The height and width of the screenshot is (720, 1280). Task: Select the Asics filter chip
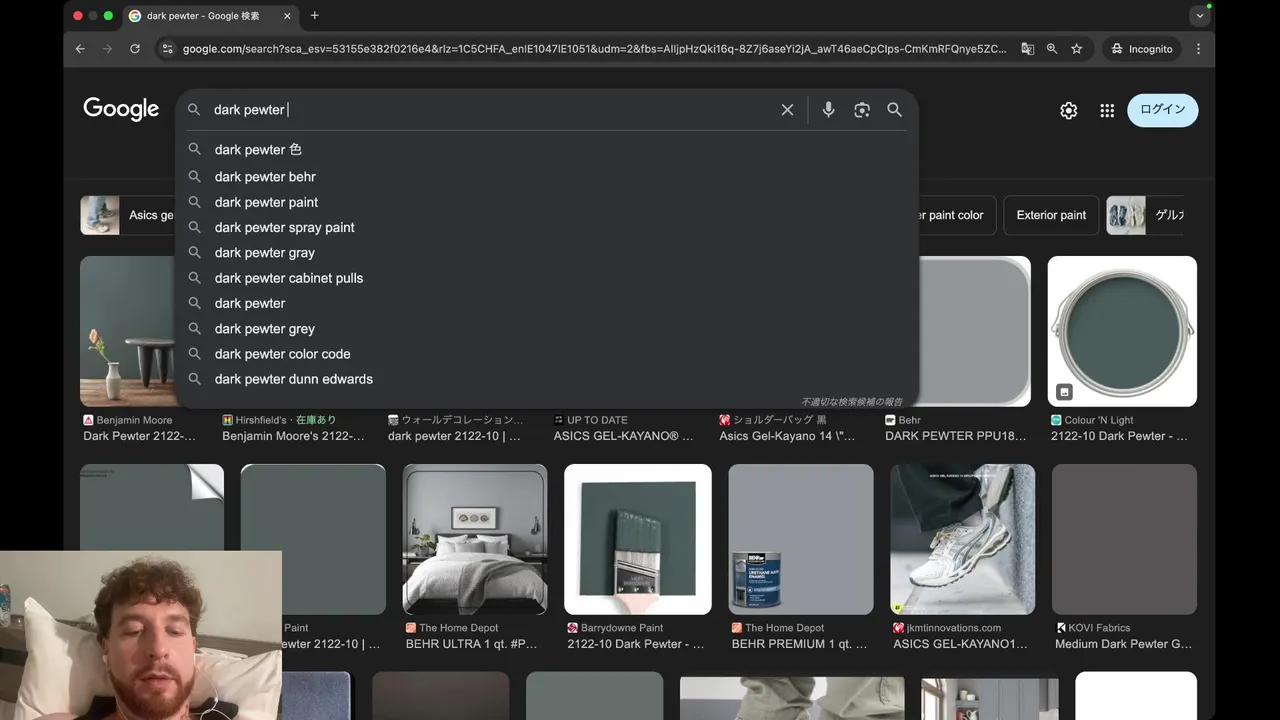(128, 215)
